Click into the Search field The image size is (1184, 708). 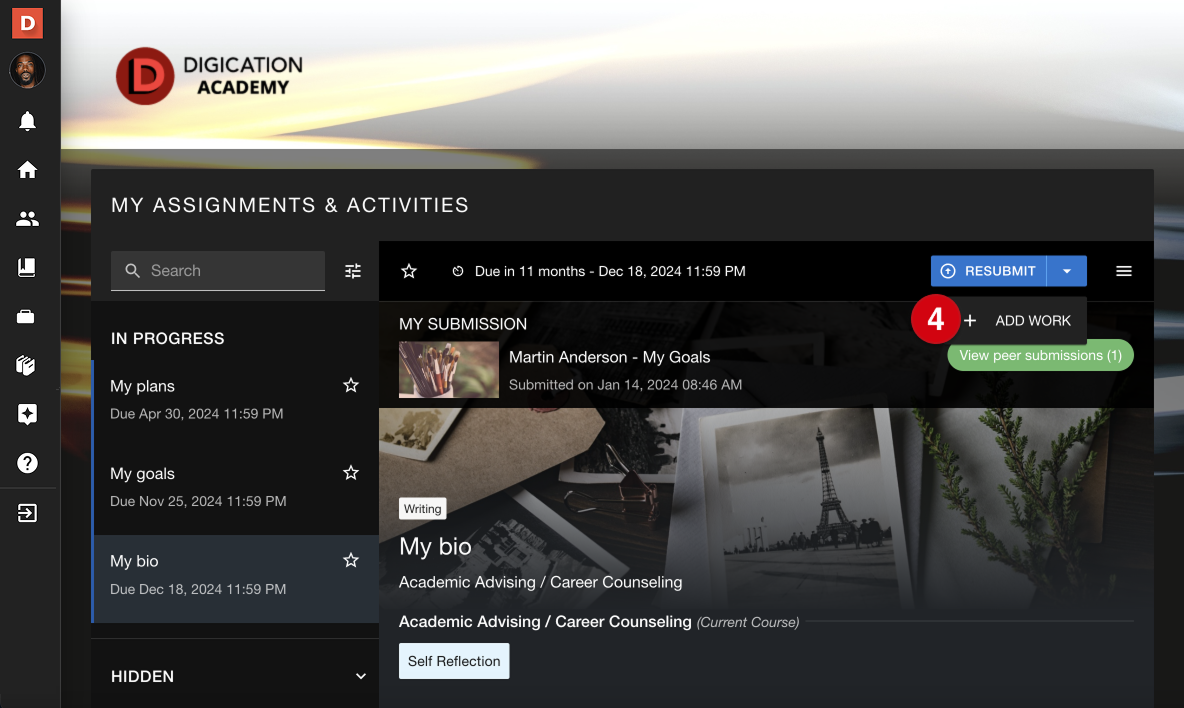[x=218, y=271]
